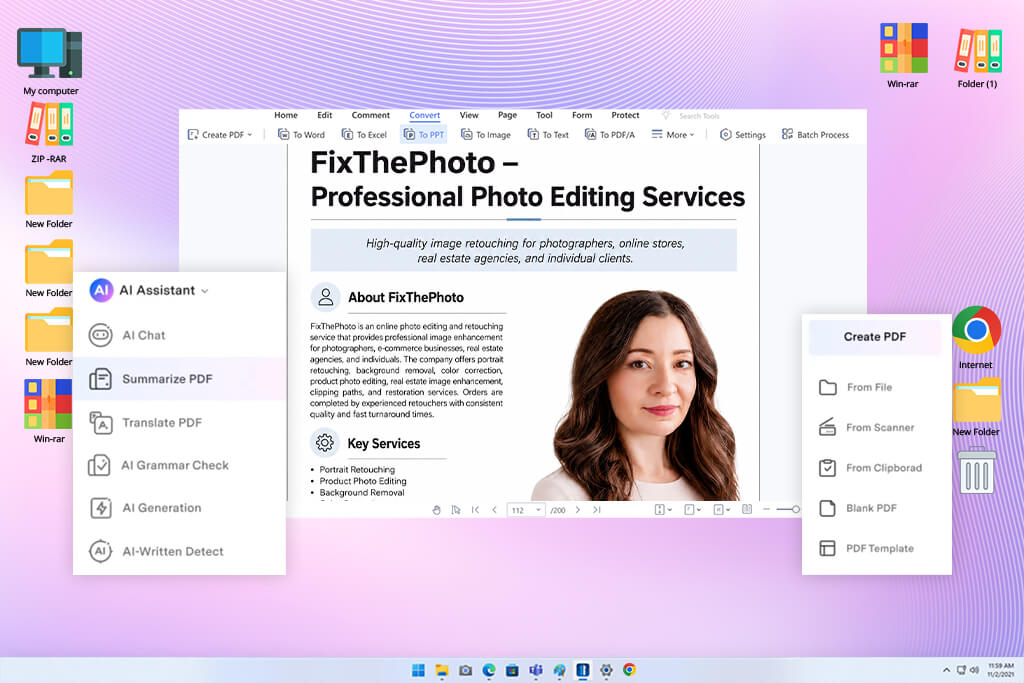The width and height of the screenshot is (1024, 683).
Task: Select the Folder (1) desktop icon
Action: (978, 57)
